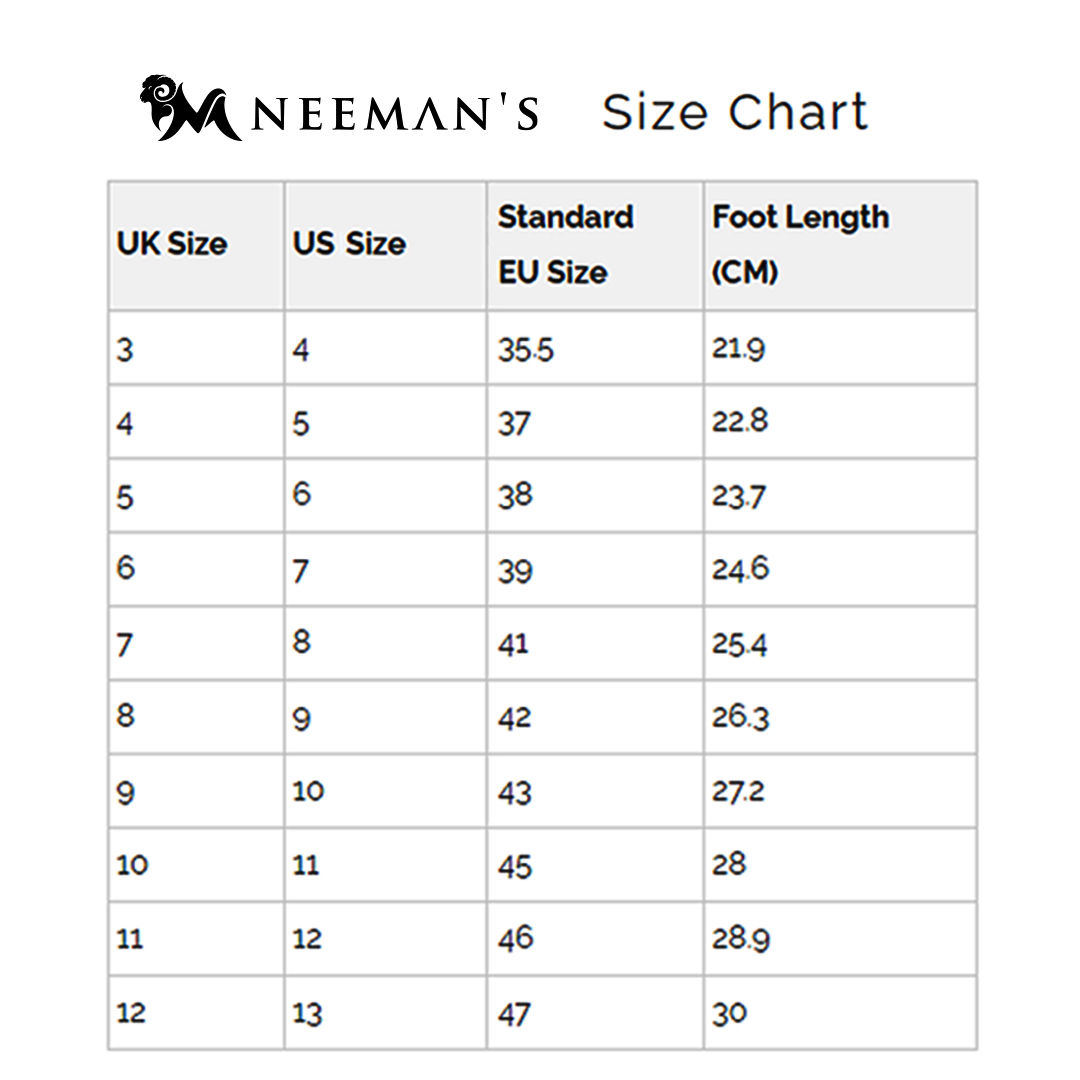Click the NEEMAN'S brand name text

point(396,114)
